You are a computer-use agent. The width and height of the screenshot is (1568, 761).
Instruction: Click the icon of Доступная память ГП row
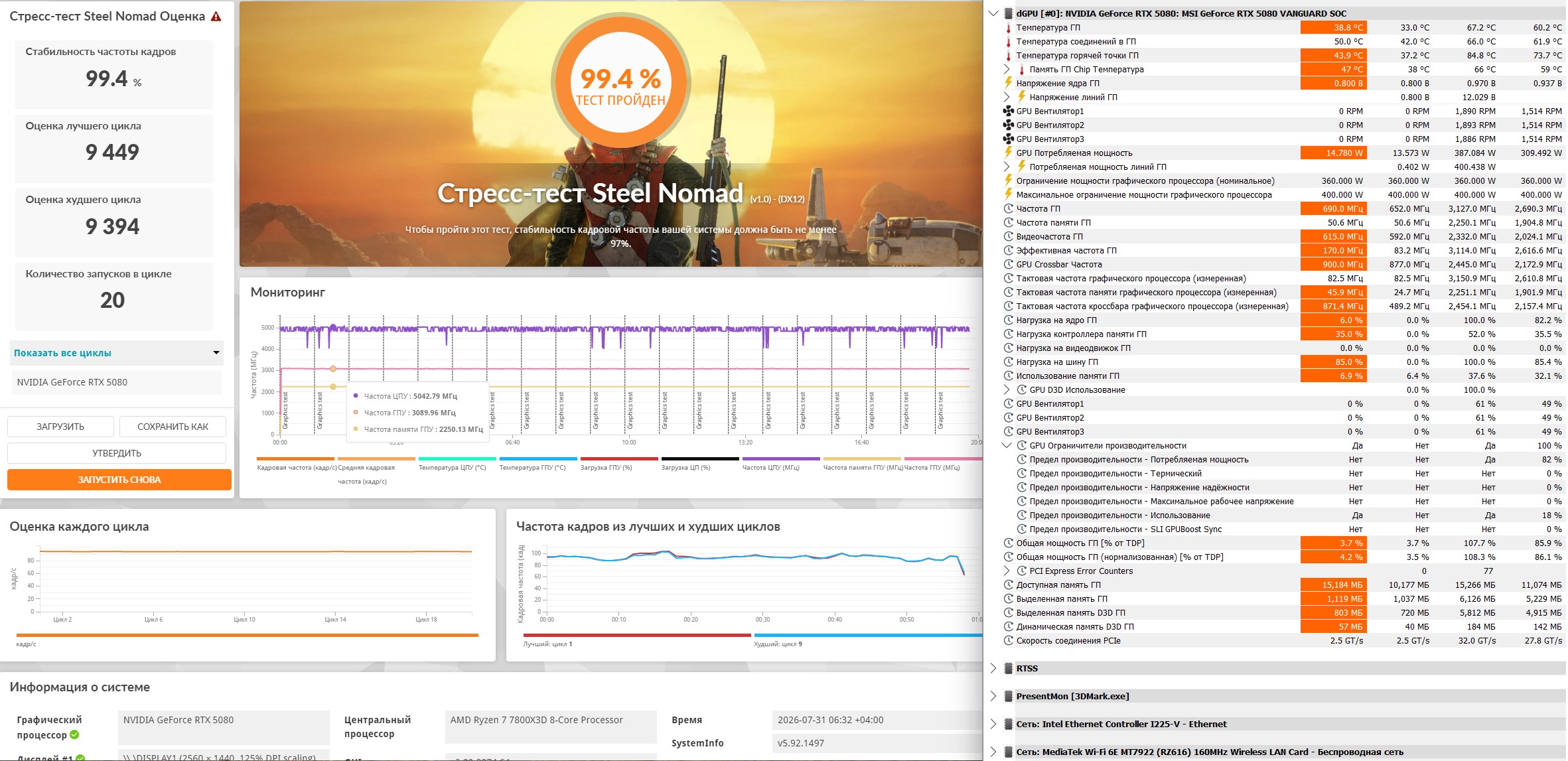point(1008,585)
